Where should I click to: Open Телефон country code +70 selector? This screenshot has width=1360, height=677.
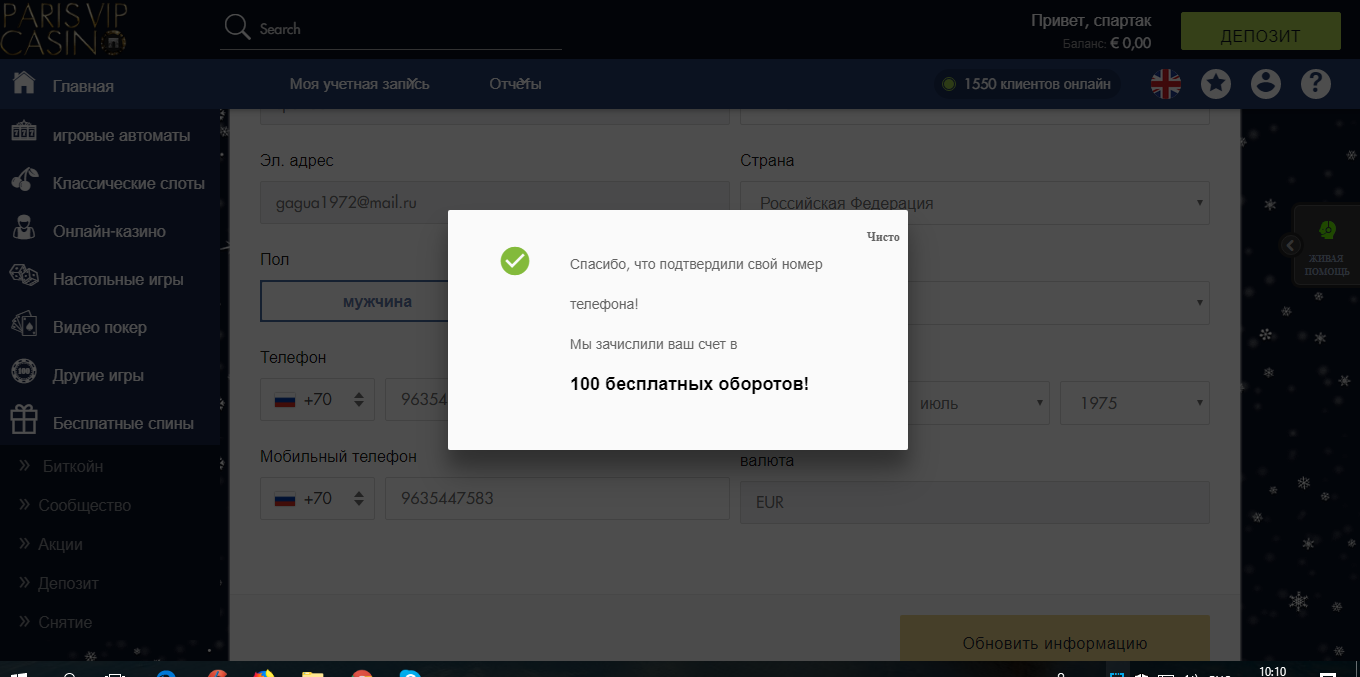(317, 400)
